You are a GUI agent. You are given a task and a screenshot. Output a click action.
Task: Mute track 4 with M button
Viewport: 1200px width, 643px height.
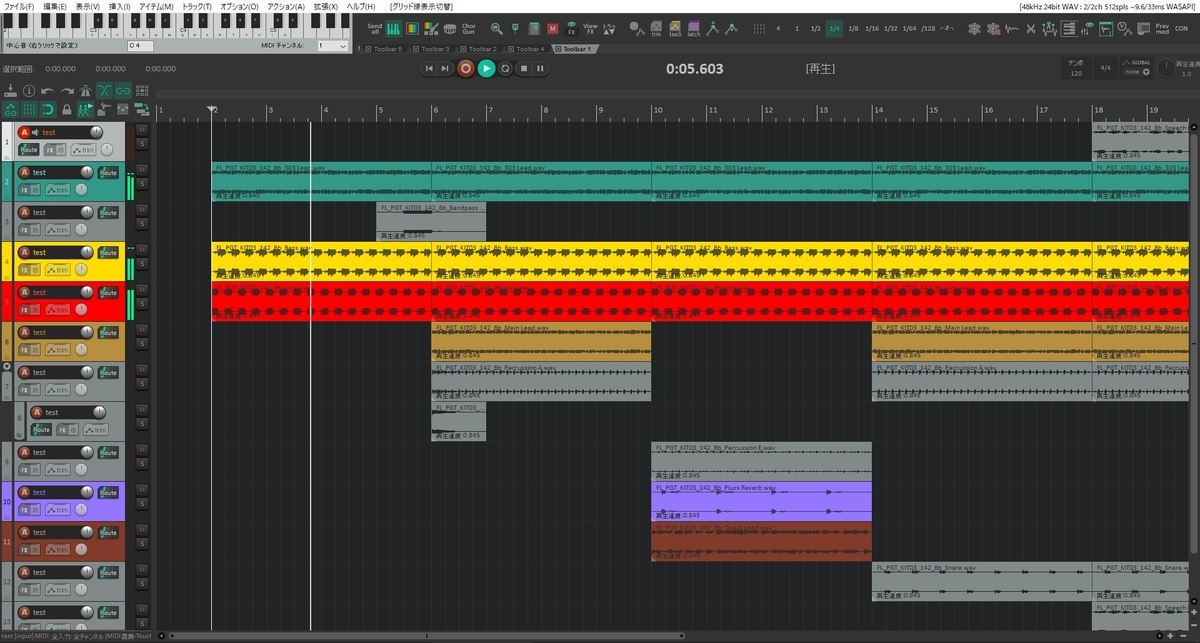click(x=141, y=250)
